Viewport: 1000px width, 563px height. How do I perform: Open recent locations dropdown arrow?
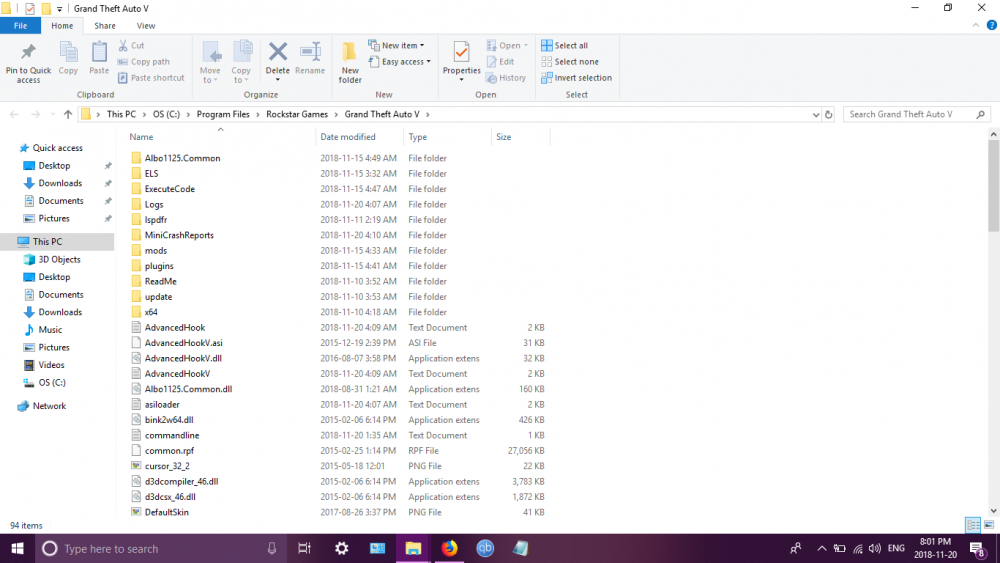coord(52,115)
